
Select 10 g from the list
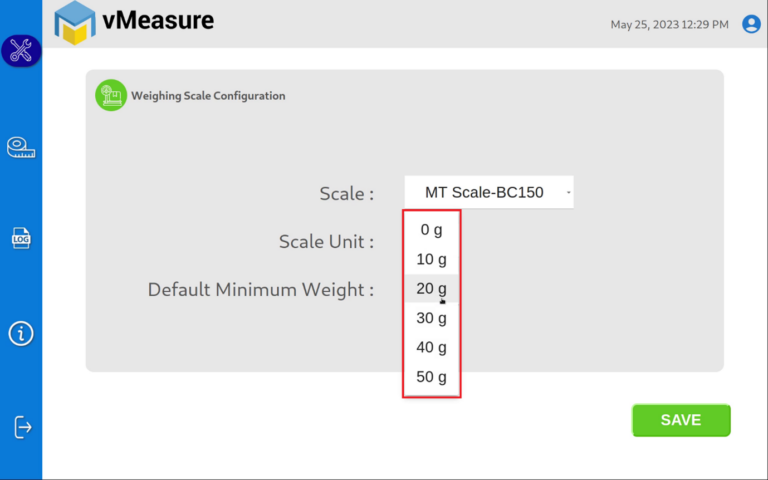point(431,259)
